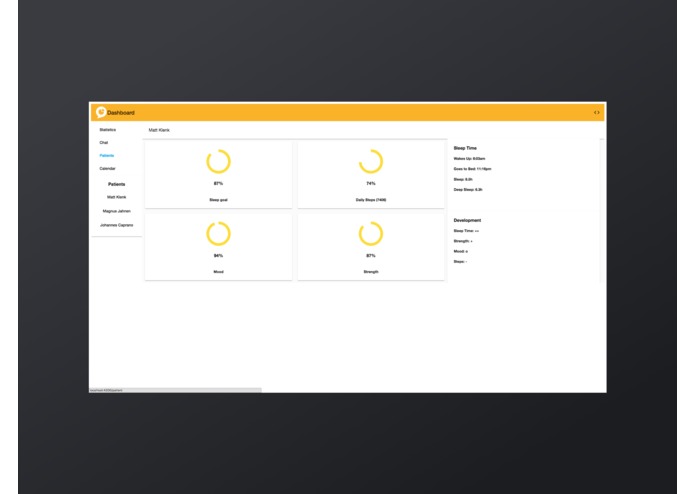695x494 pixels.
Task: Click the Strength progress ring
Action: click(x=371, y=233)
